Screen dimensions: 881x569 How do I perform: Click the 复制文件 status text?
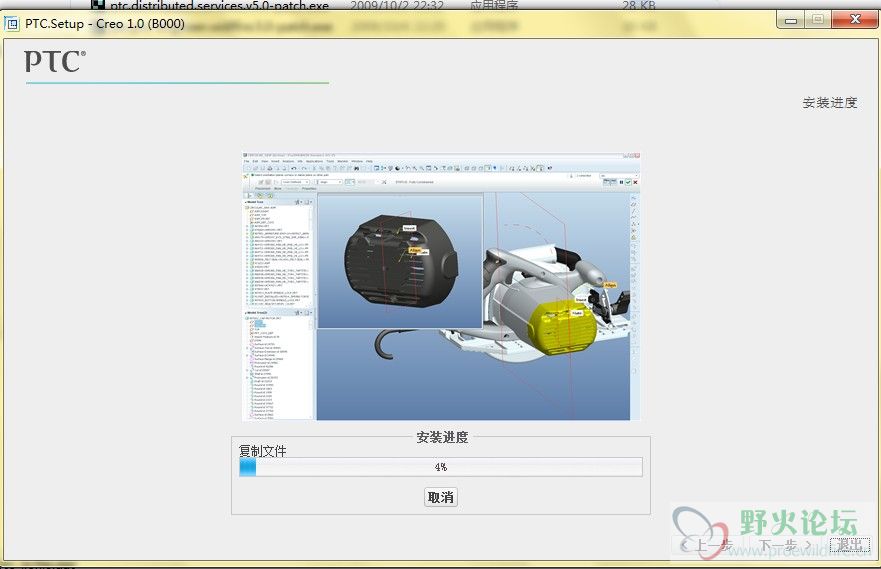262,450
